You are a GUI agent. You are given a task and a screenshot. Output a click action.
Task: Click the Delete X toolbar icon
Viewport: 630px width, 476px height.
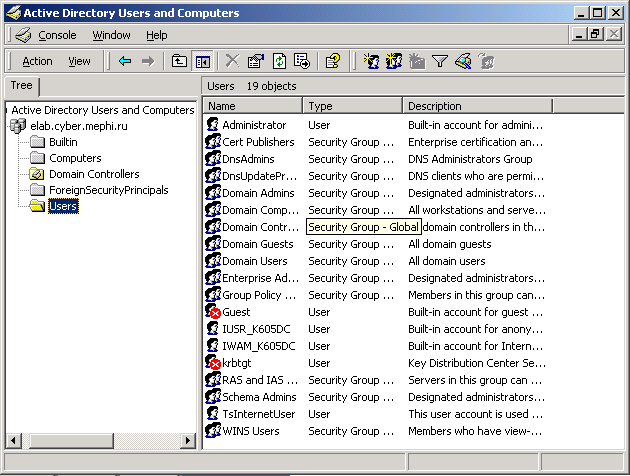tap(232, 61)
